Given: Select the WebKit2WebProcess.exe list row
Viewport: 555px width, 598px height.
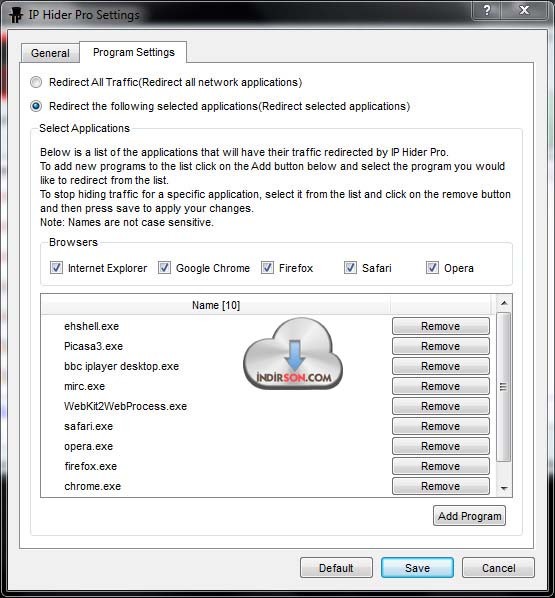Looking at the screenshot, I should [216, 406].
